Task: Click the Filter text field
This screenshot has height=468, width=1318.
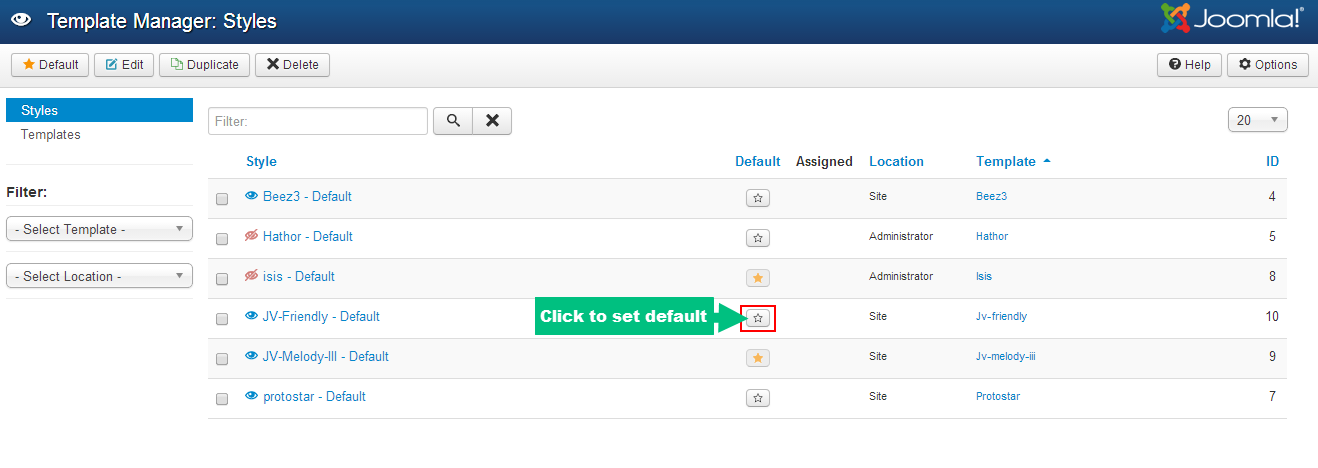Action: click(x=318, y=121)
